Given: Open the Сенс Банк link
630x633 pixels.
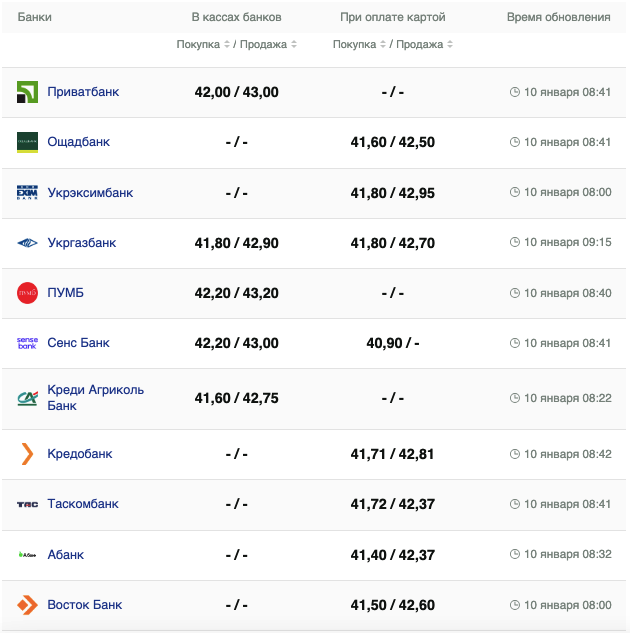Looking at the screenshot, I should (x=78, y=343).
